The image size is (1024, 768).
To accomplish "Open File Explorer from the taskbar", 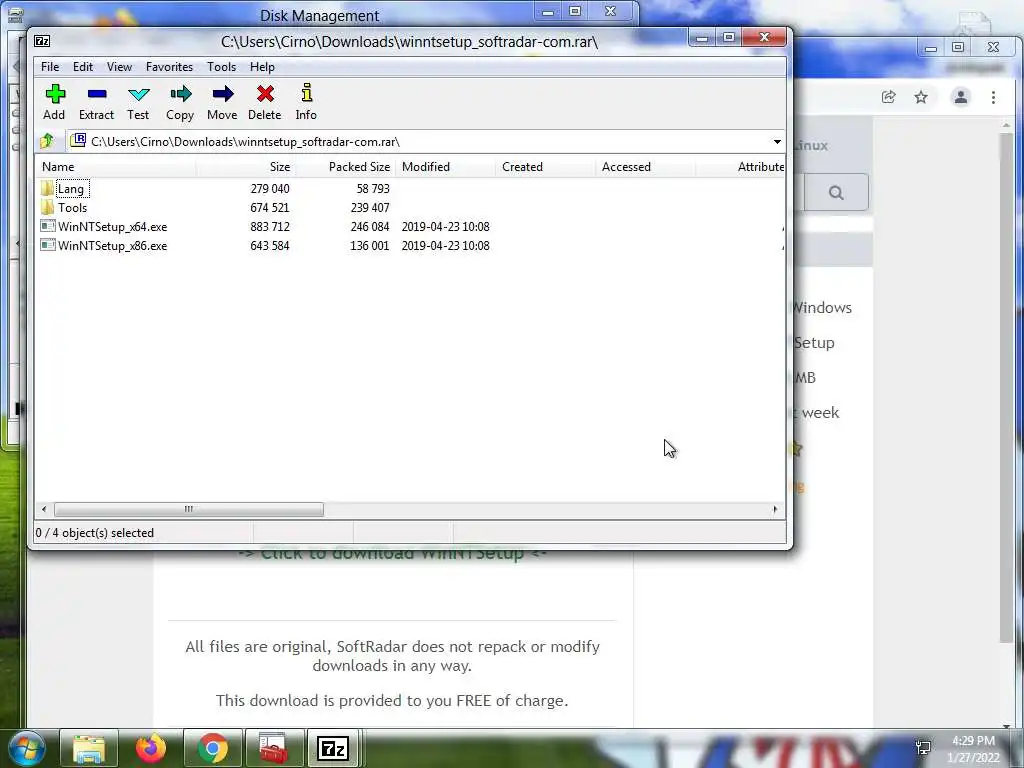I will [89, 748].
